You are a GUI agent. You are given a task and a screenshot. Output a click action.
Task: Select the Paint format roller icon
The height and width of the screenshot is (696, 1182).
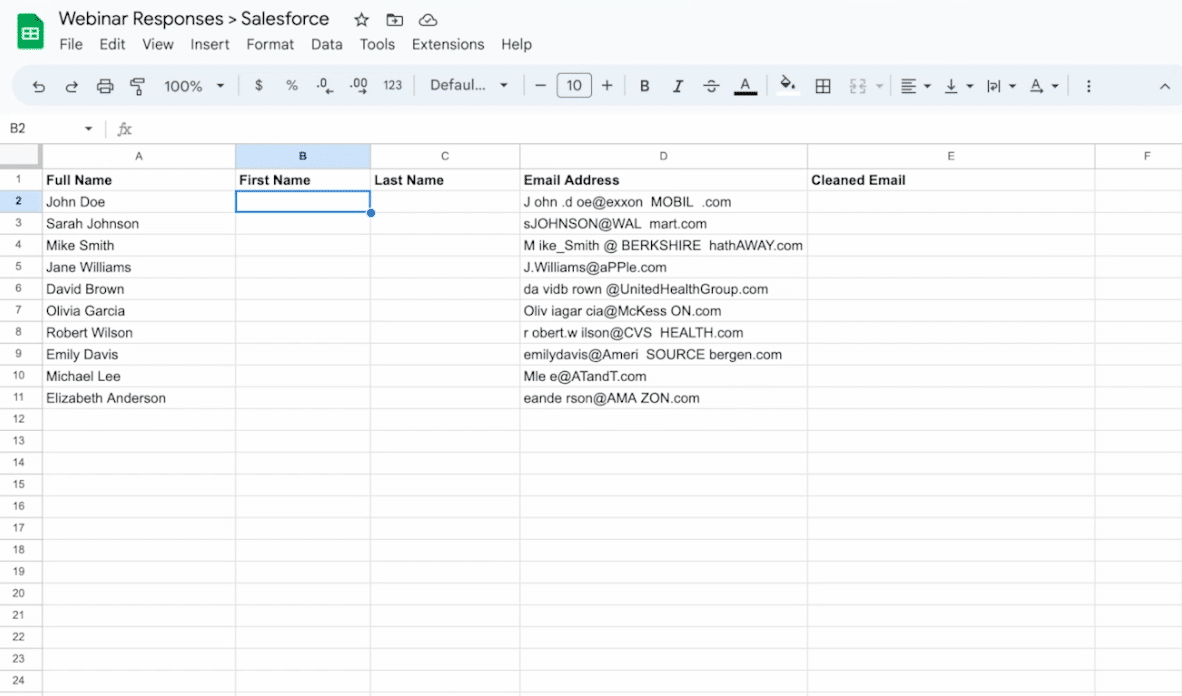[137, 86]
